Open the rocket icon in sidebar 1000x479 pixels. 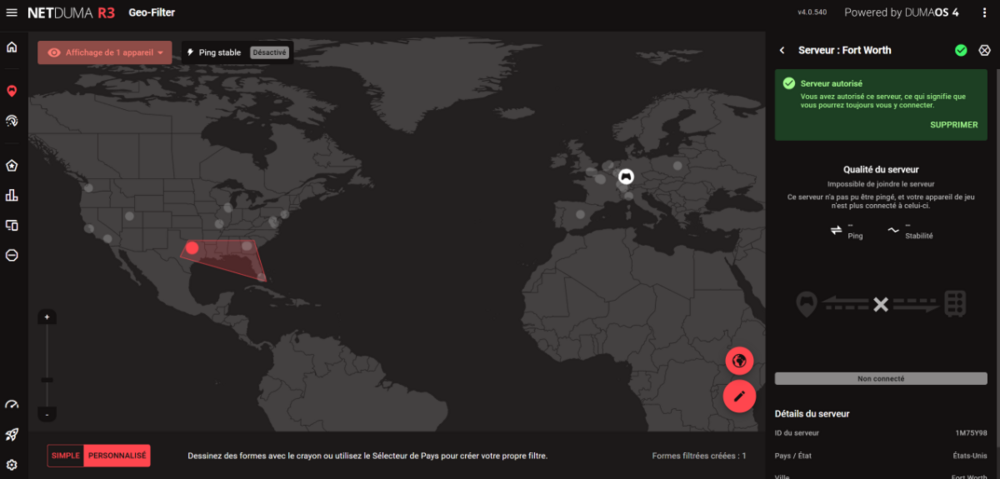[12, 435]
